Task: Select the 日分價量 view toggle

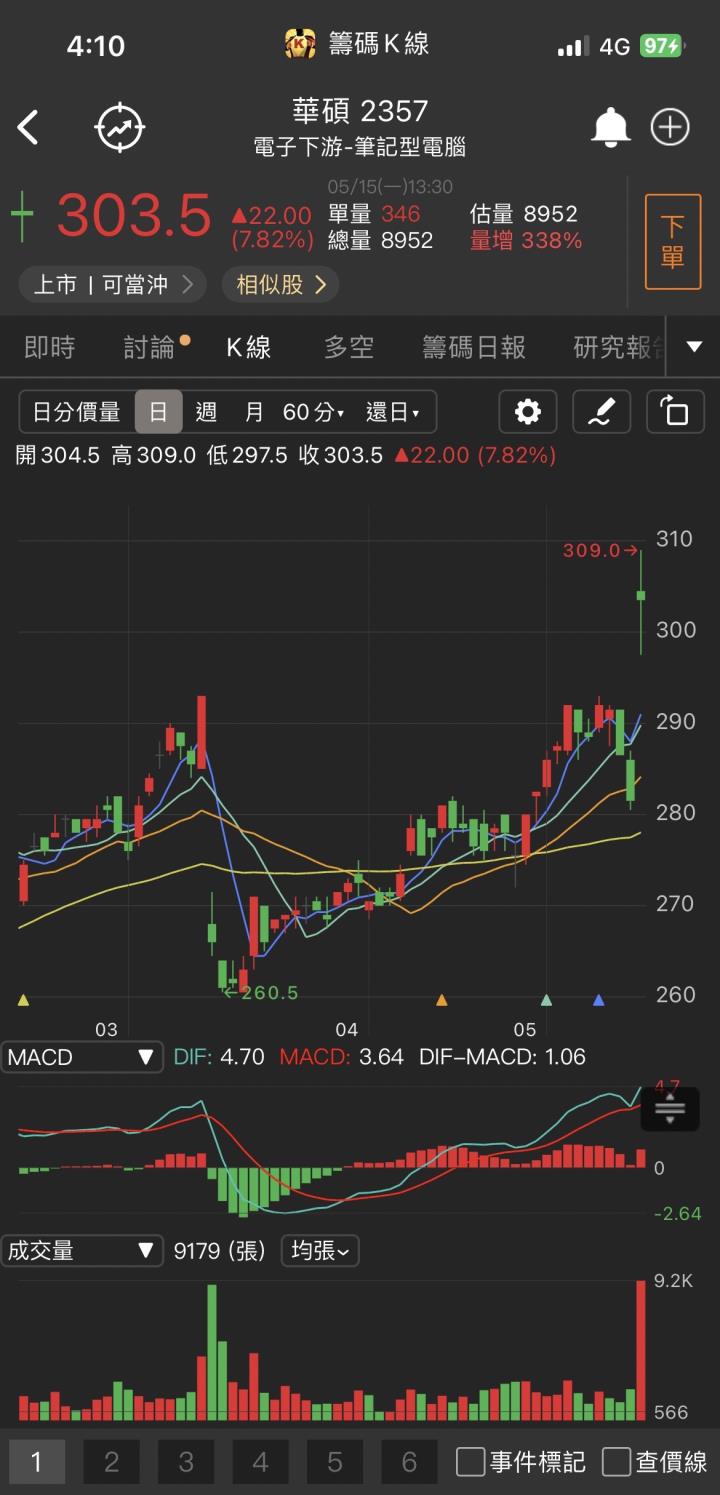Action: tap(77, 412)
